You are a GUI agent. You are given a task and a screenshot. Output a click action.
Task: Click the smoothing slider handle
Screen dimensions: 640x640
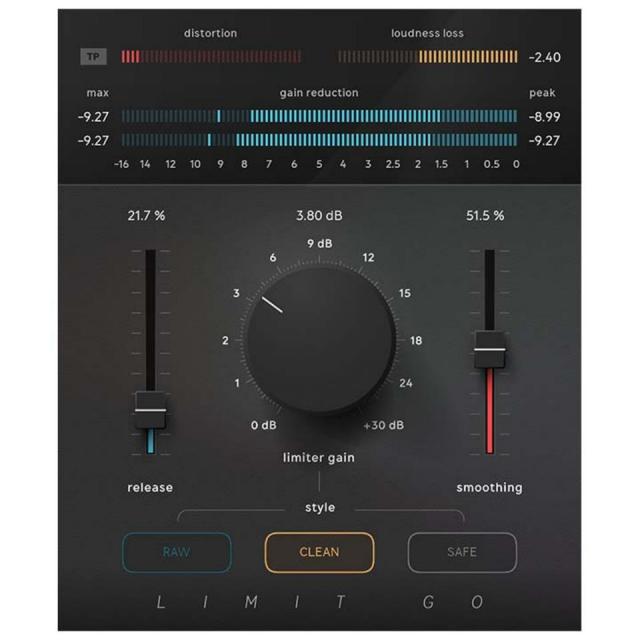pos(489,350)
